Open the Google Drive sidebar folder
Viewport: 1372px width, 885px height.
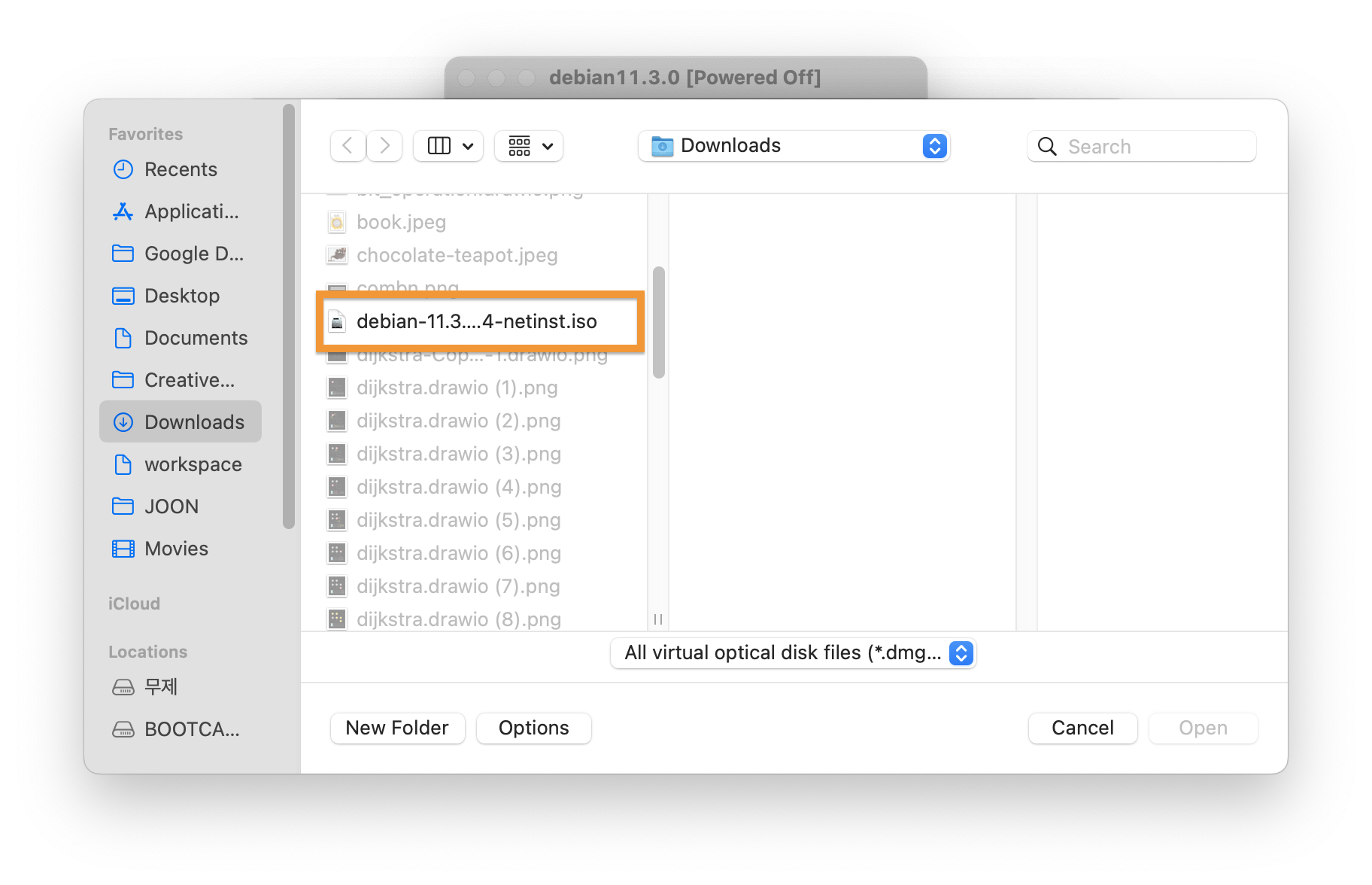[193, 254]
